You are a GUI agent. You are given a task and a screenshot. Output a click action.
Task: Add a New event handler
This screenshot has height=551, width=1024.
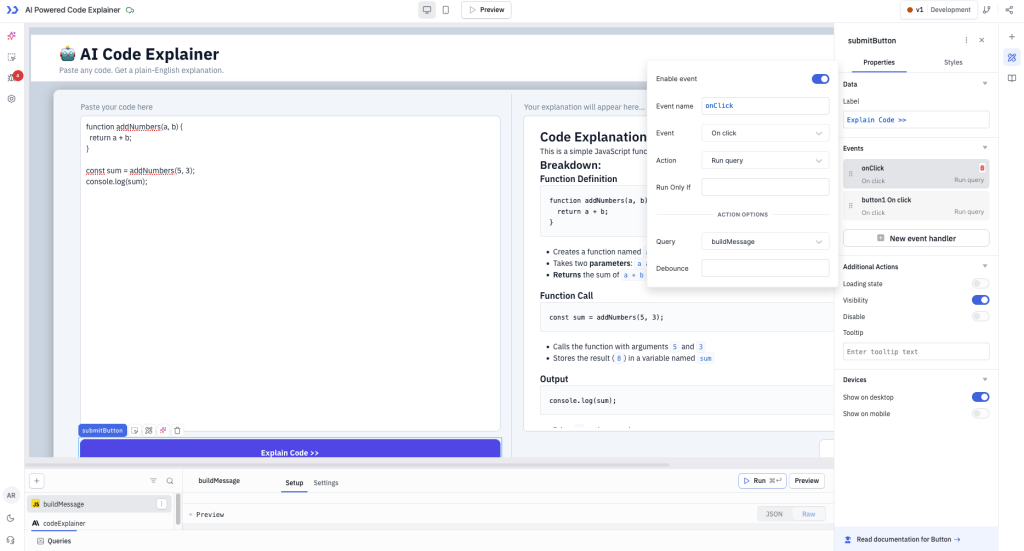tap(916, 238)
